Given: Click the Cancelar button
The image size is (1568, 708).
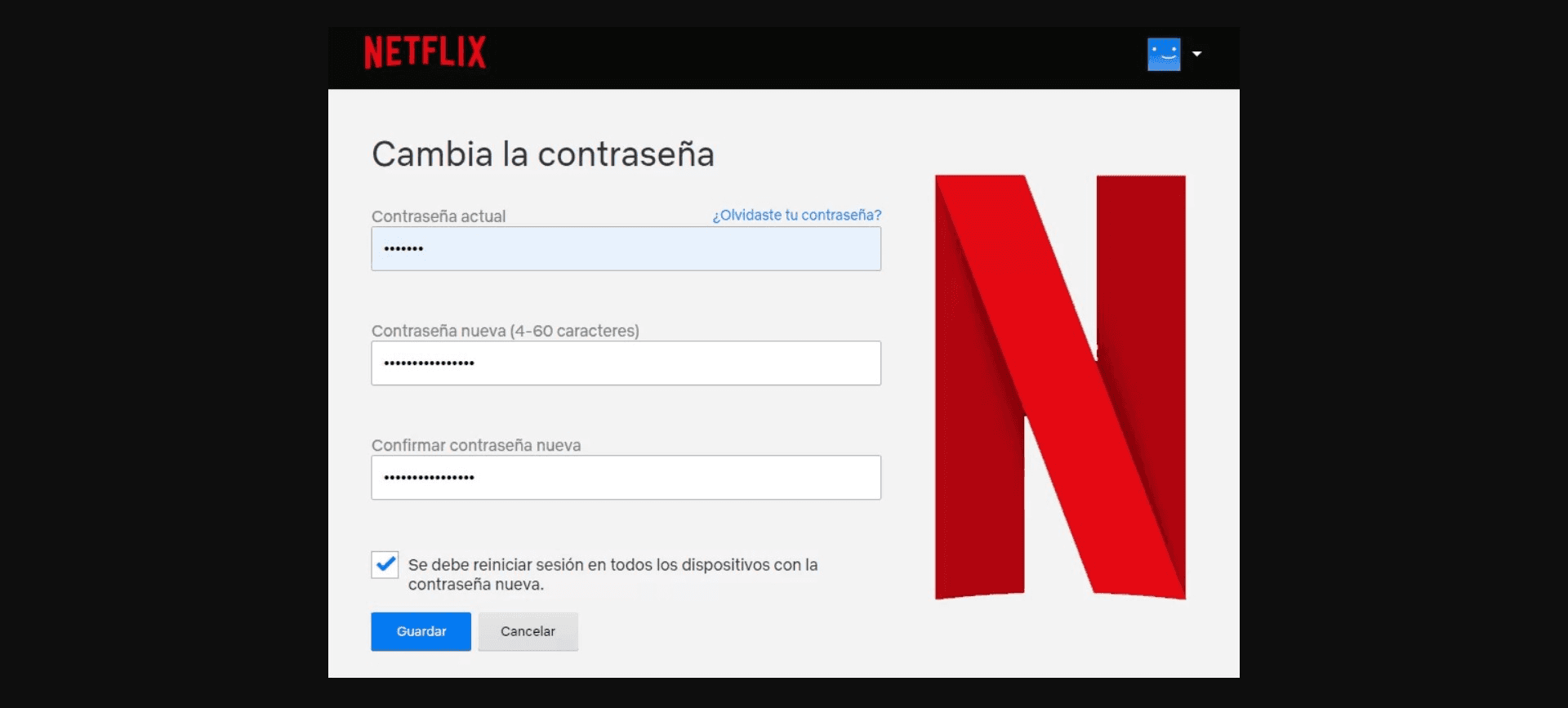Looking at the screenshot, I should click(x=528, y=631).
